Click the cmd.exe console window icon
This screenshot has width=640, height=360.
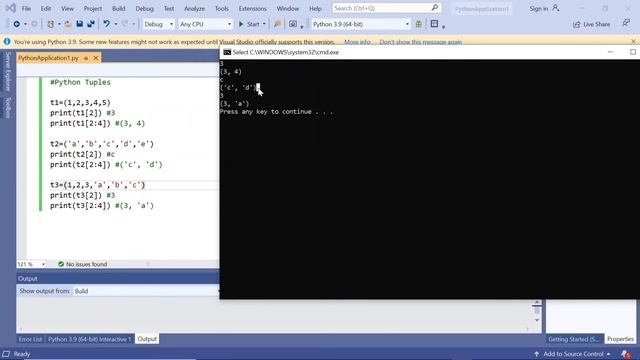pos(227,52)
